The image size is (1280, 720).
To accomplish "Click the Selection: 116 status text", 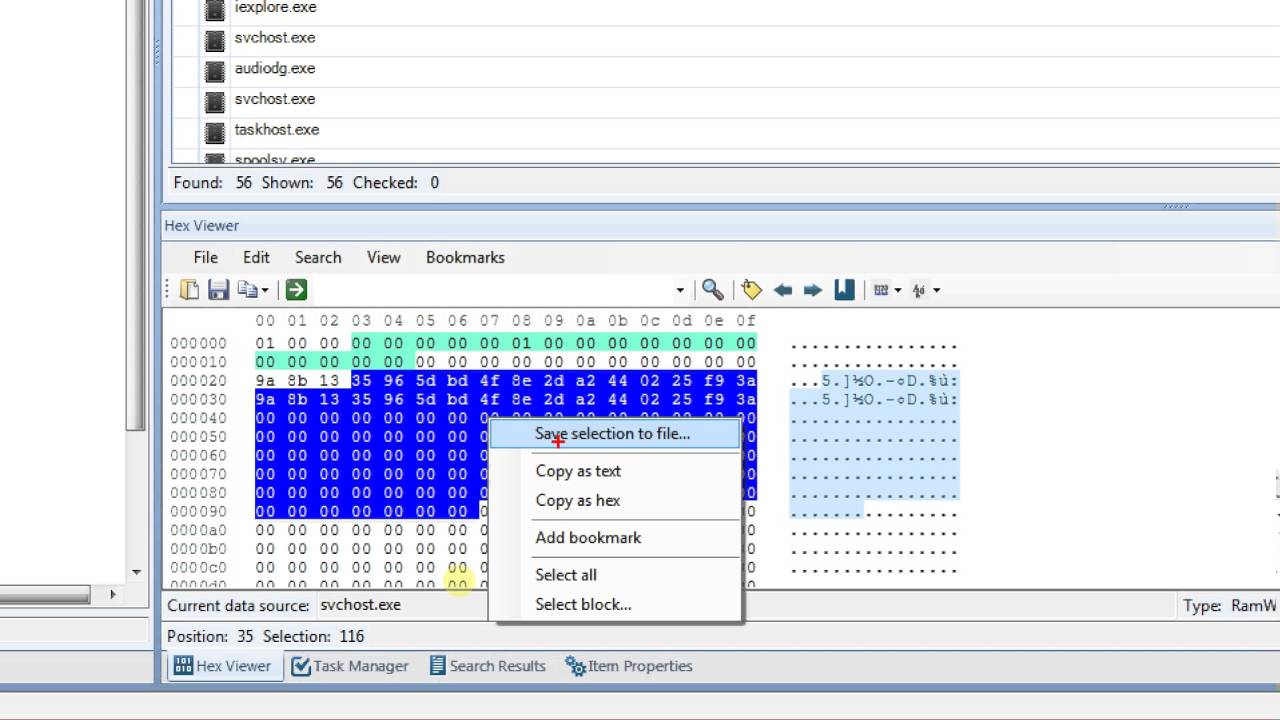I will (313, 636).
